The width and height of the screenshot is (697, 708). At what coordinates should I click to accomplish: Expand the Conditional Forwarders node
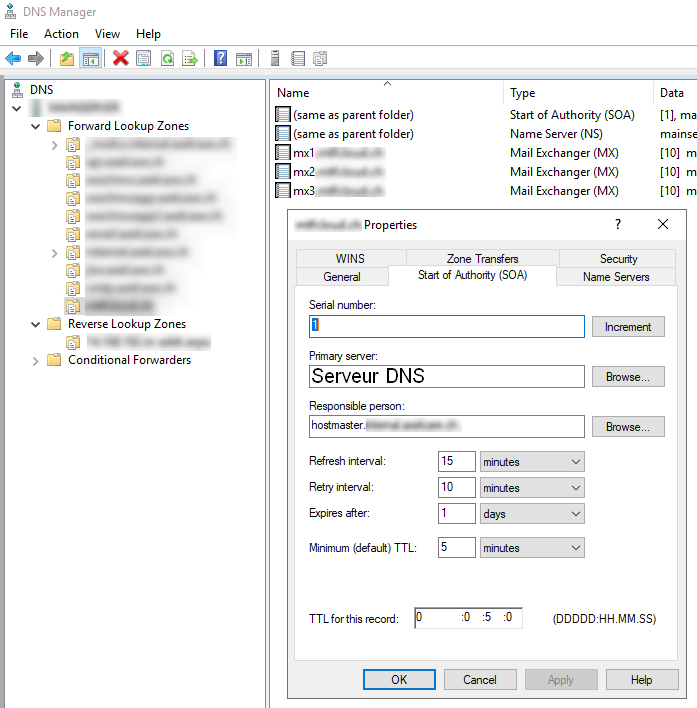pos(36,360)
